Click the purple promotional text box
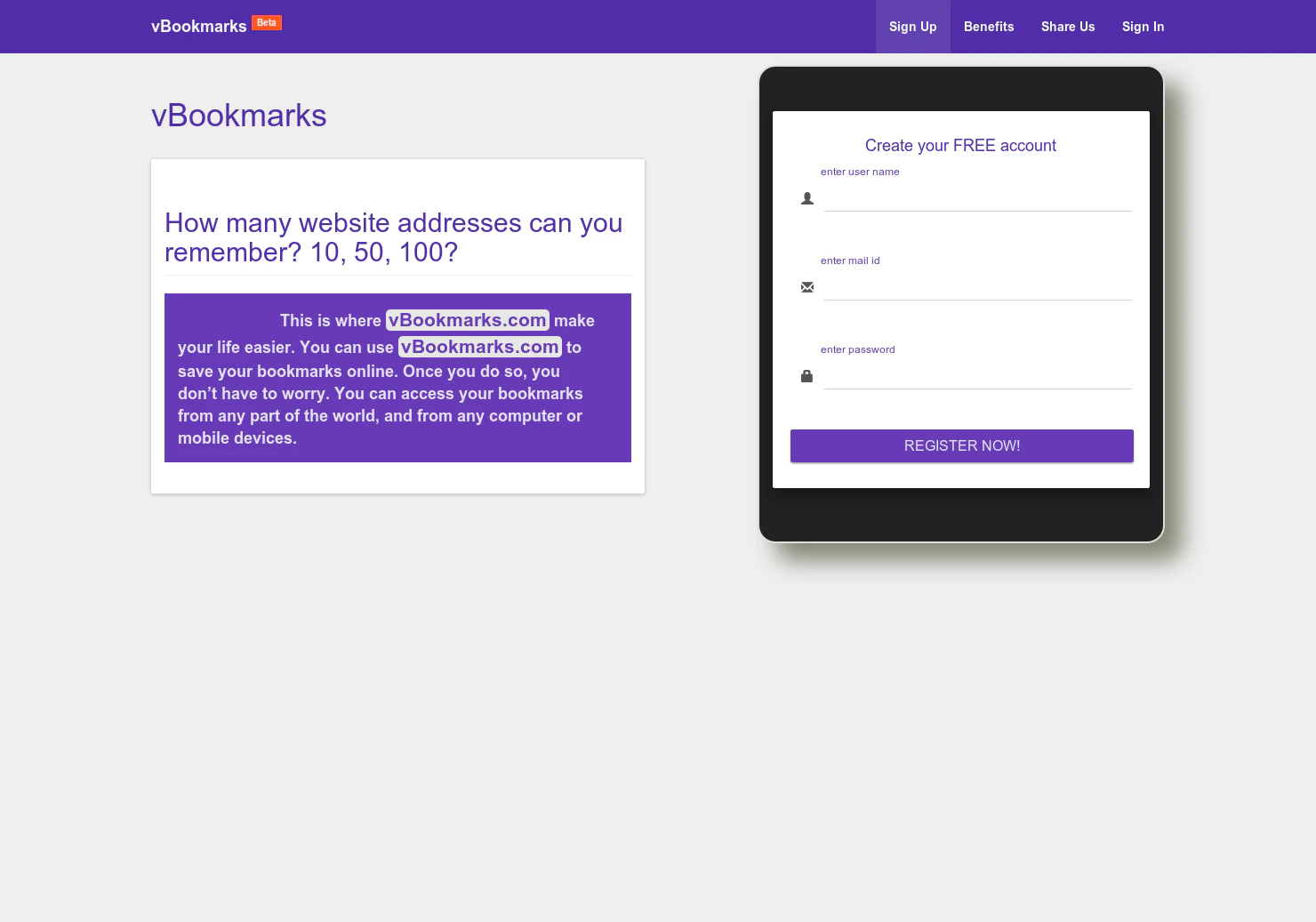This screenshot has height=922, width=1316. 397,378
